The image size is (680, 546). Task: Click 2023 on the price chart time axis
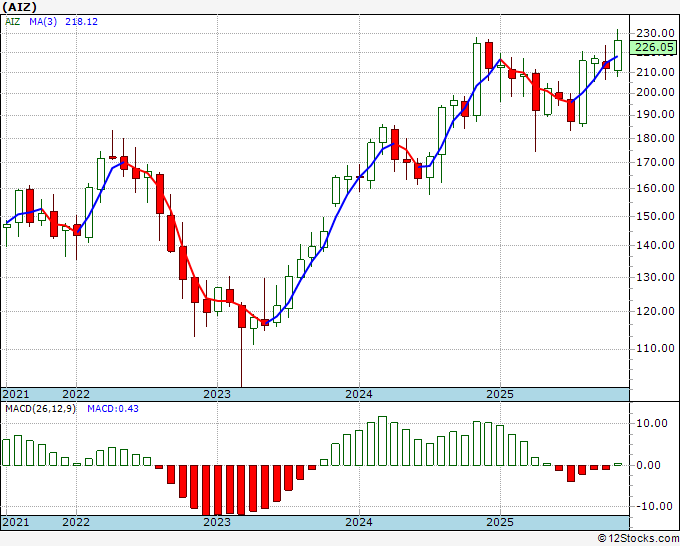pyautogui.click(x=217, y=394)
